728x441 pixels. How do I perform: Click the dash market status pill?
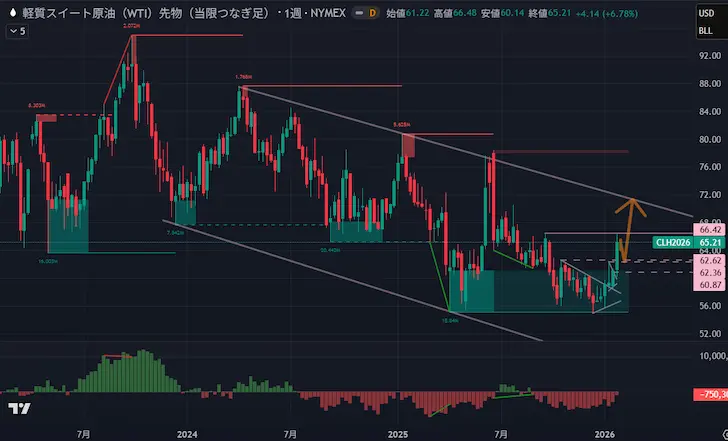tap(359, 13)
